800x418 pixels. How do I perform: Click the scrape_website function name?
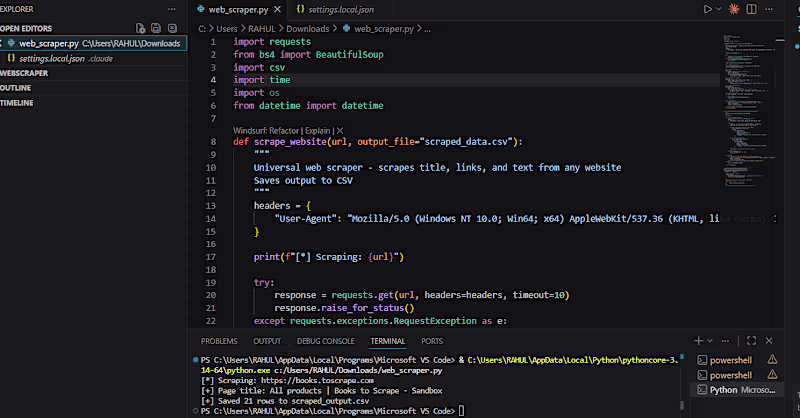tap(290, 142)
